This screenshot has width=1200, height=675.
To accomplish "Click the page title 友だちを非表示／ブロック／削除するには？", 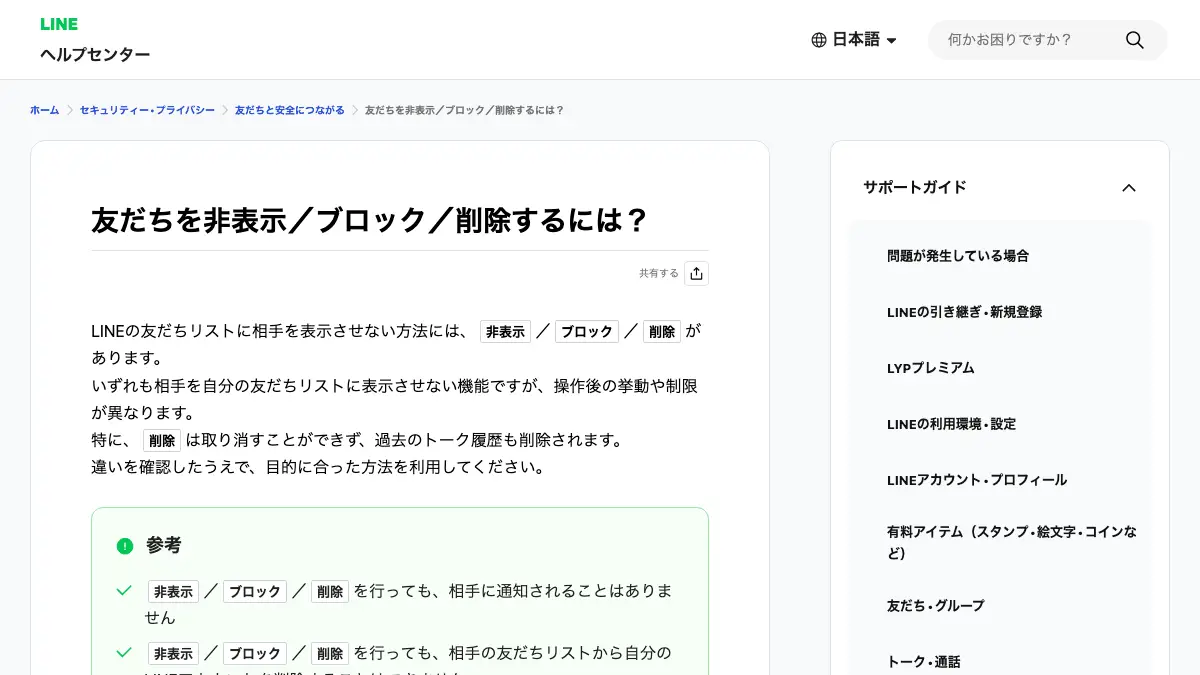I will click(370, 220).
